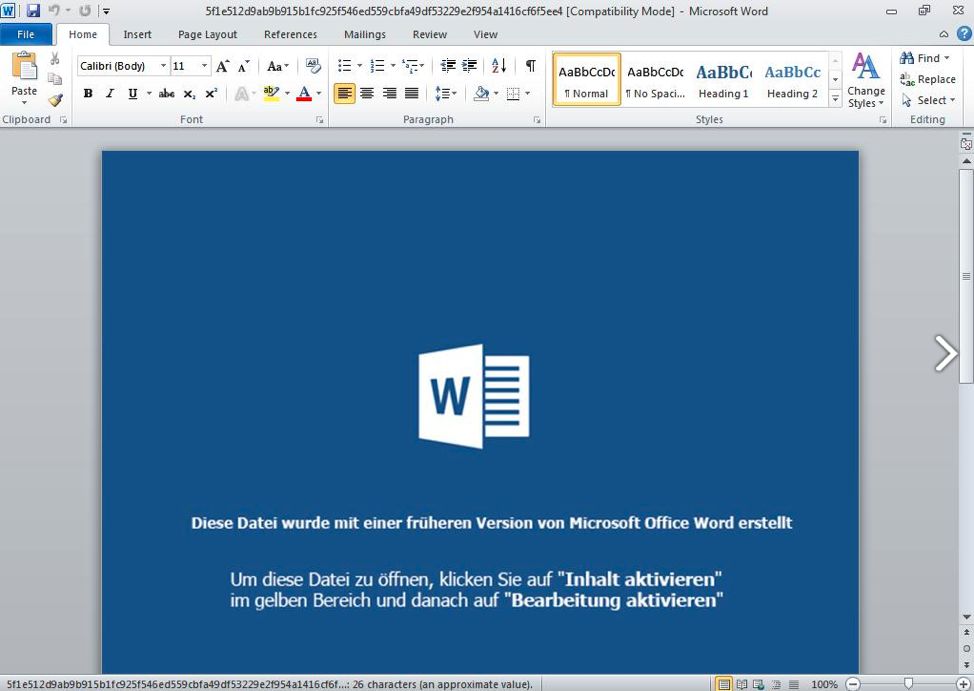The height and width of the screenshot is (691, 974).
Task: Toggle Bold formatting
Action: point(88,94)
